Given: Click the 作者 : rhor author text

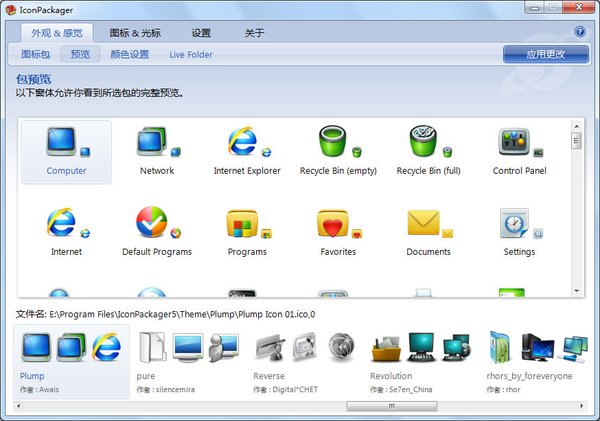Looking at the screenshot, I should point(503,390).
